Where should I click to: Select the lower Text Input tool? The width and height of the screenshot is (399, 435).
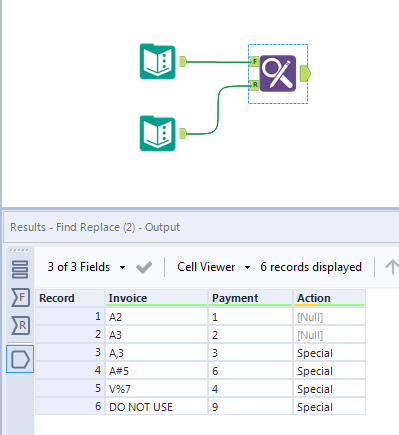point(157,133)
